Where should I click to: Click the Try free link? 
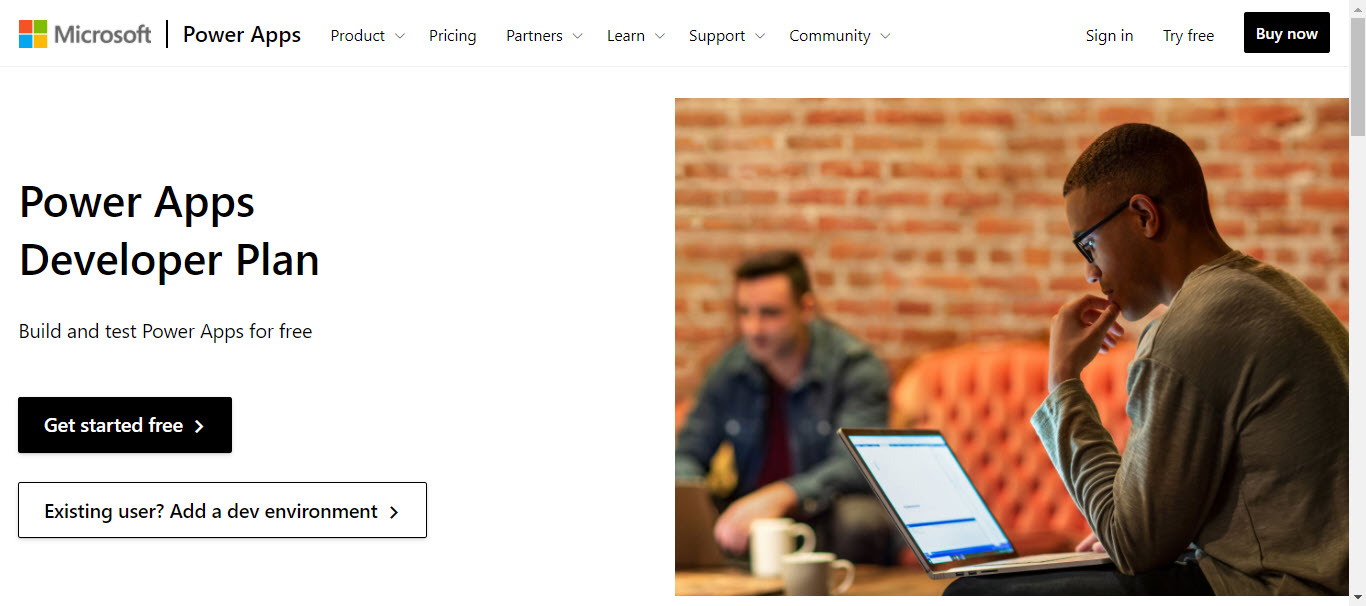[x=1188, y=36]
